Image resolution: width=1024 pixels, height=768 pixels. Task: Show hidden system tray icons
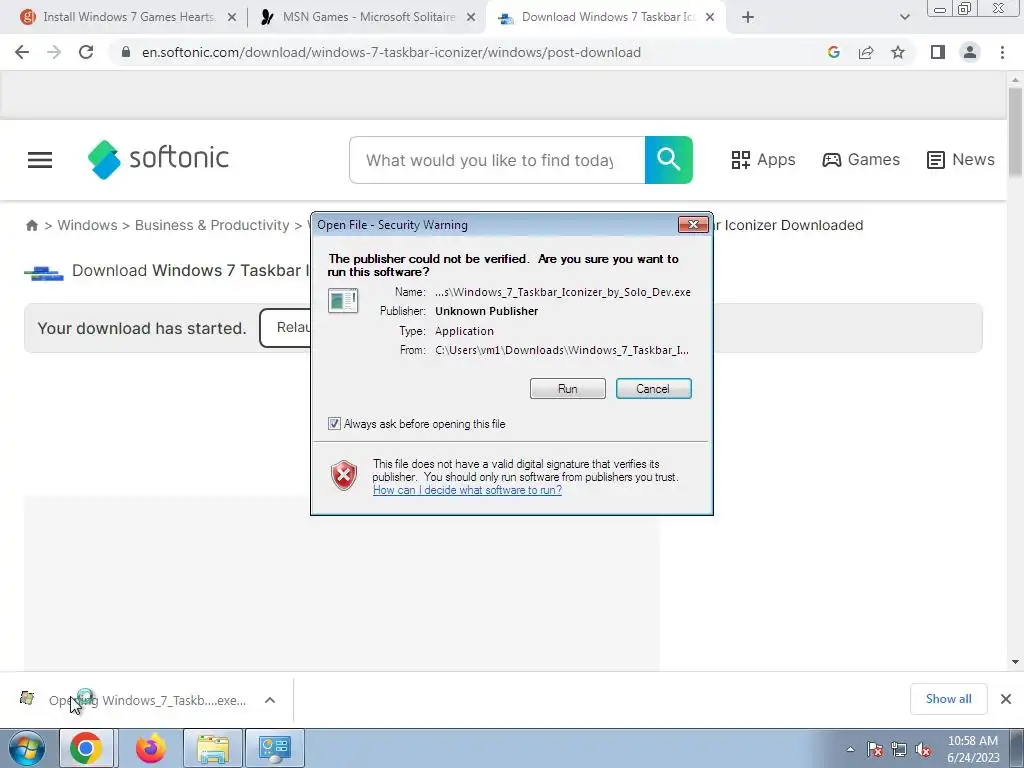[x=850, y=750]
